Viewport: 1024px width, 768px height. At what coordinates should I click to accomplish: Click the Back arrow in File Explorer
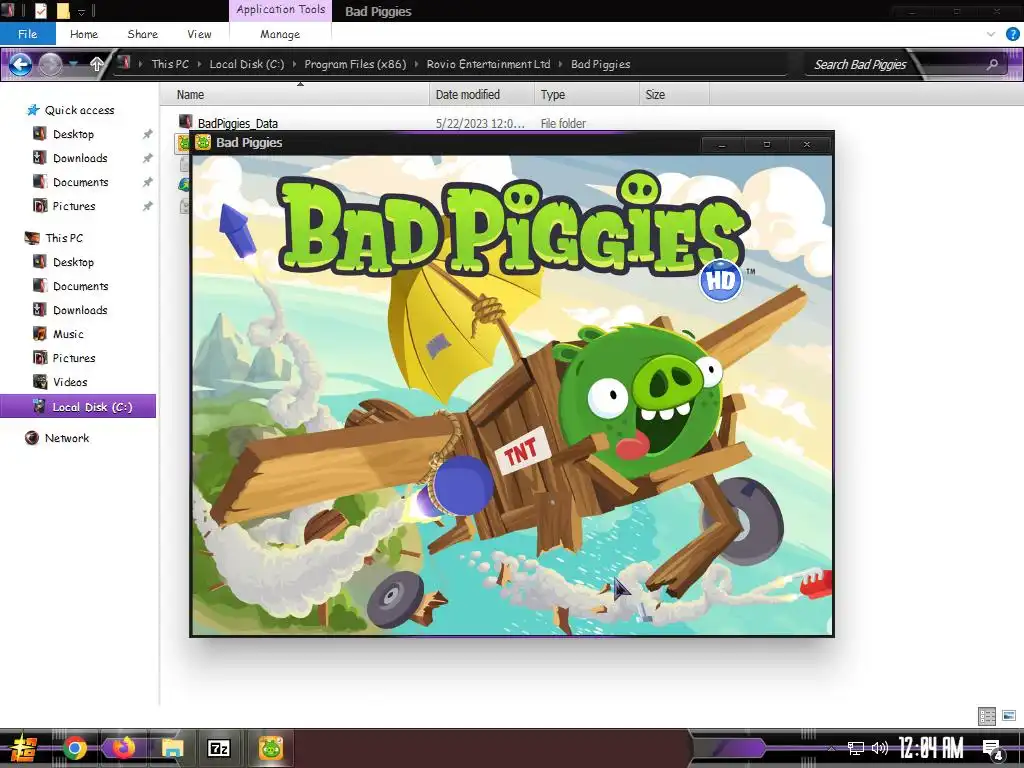pos(20,64)
